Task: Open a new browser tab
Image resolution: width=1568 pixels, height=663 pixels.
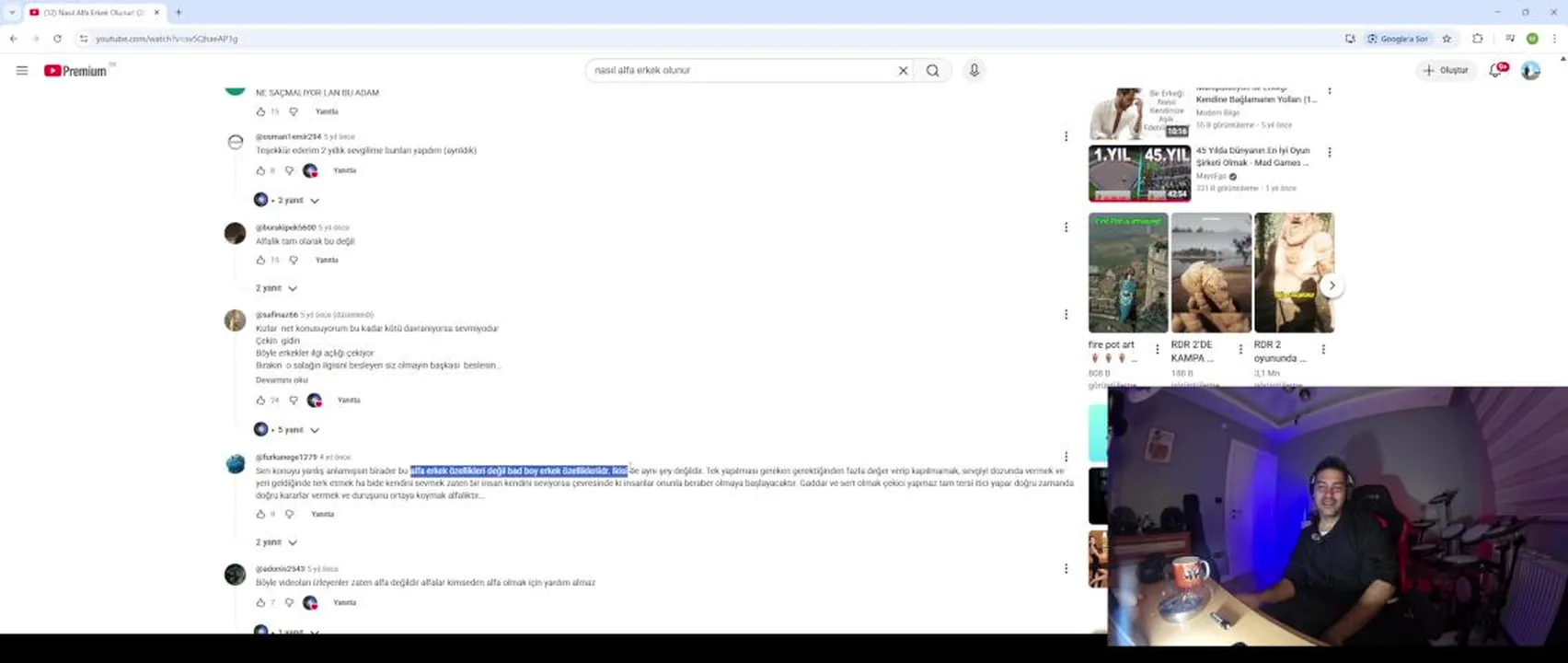Action: point(179,13)
